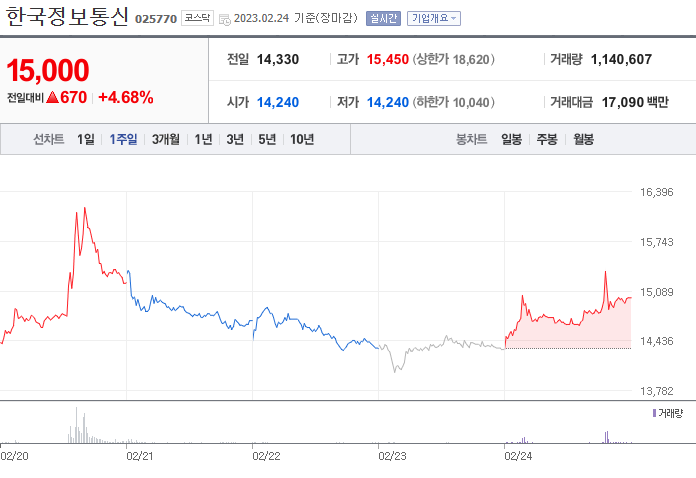
Task: Click the purple 거래량 legend marker
Action: (654, 413)
